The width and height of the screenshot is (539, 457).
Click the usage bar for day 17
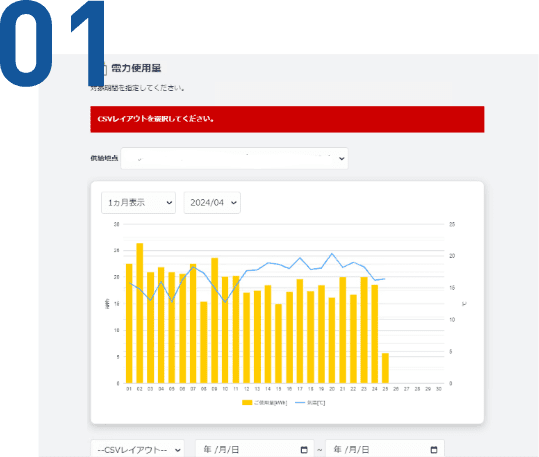pos(300,331)
